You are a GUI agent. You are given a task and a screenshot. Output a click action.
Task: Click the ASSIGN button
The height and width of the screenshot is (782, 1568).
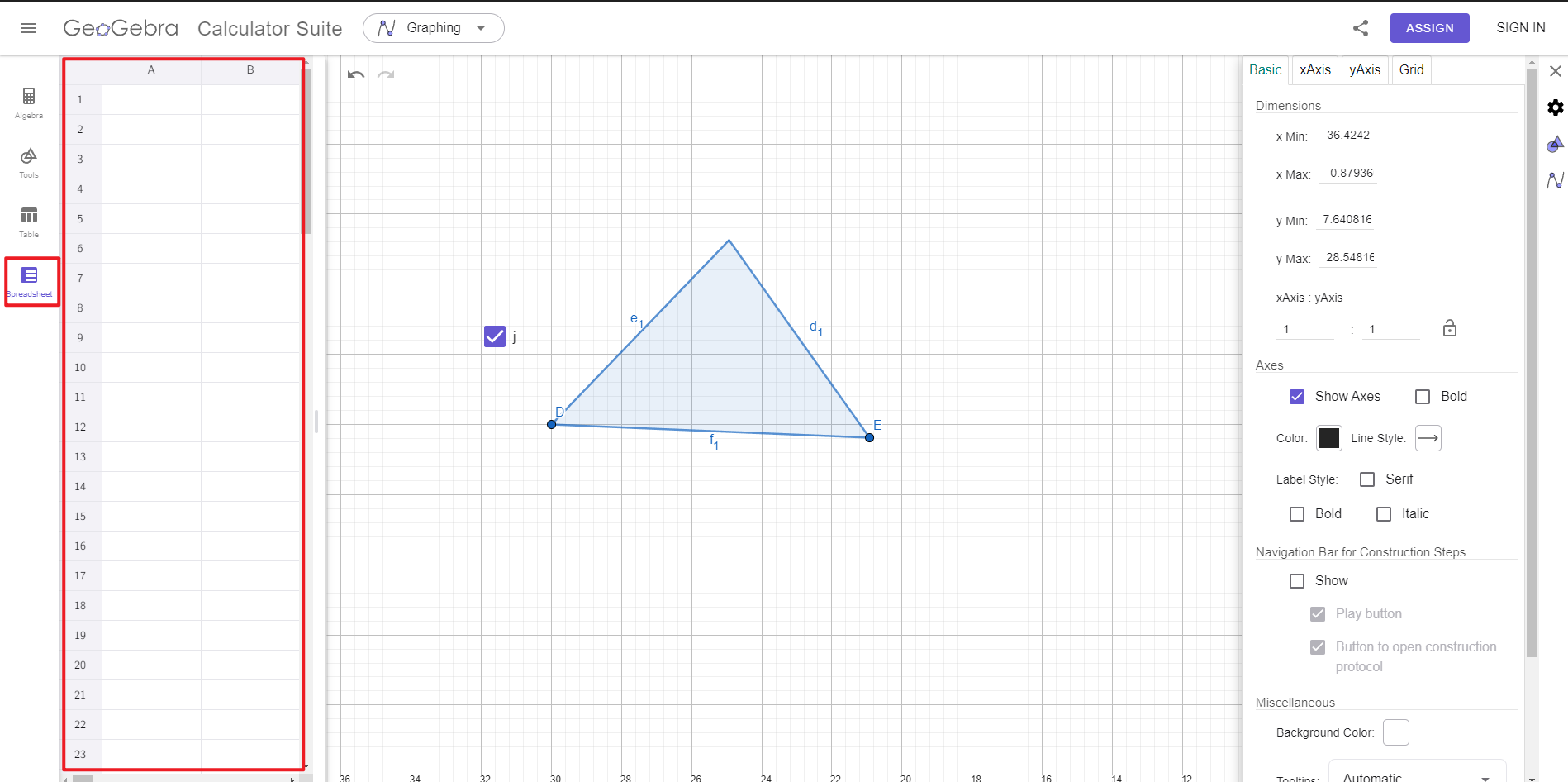[x=1429, y=28]
